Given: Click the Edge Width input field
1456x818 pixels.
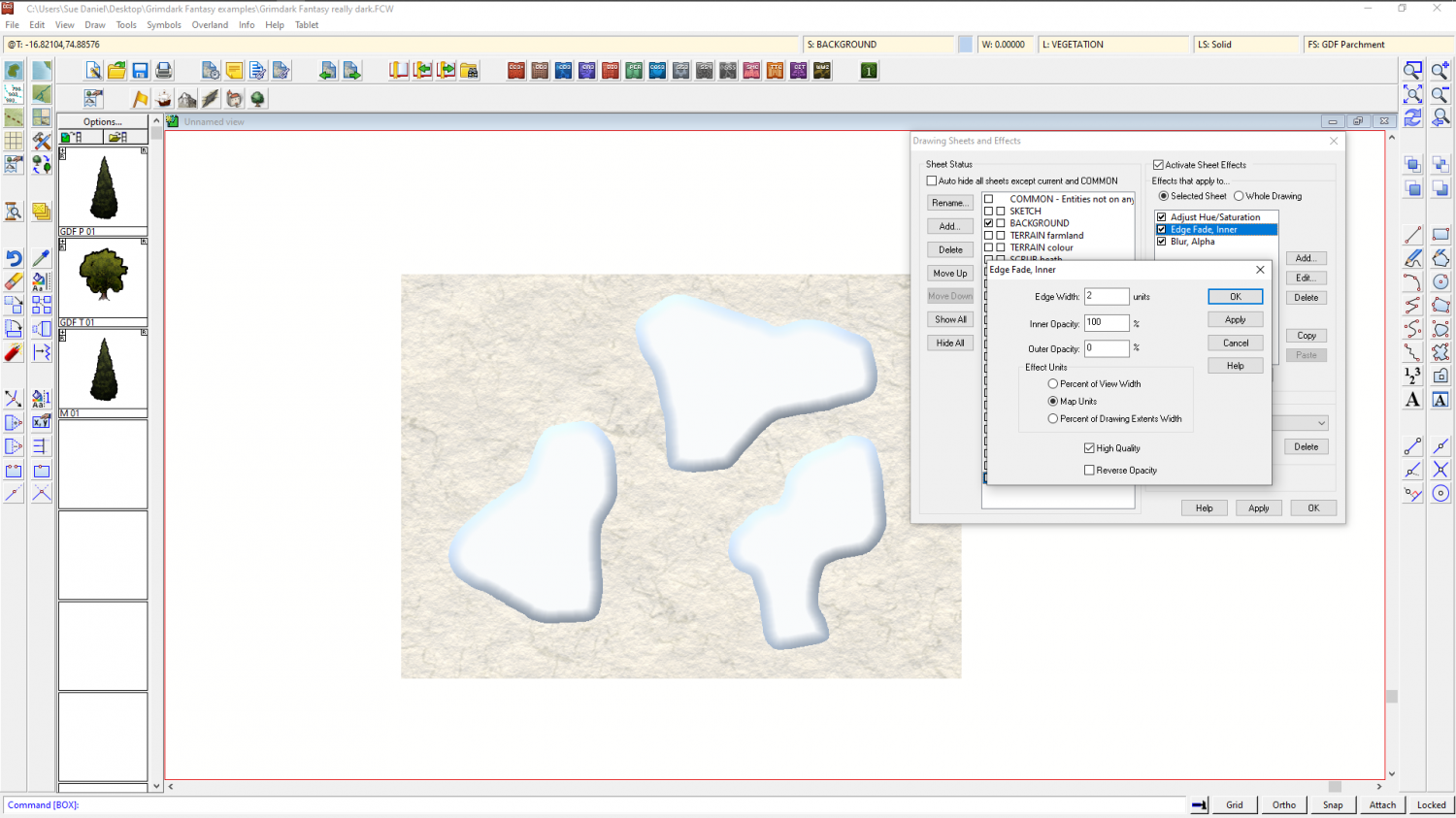Looking at the screenshot, I should 1107,297.
